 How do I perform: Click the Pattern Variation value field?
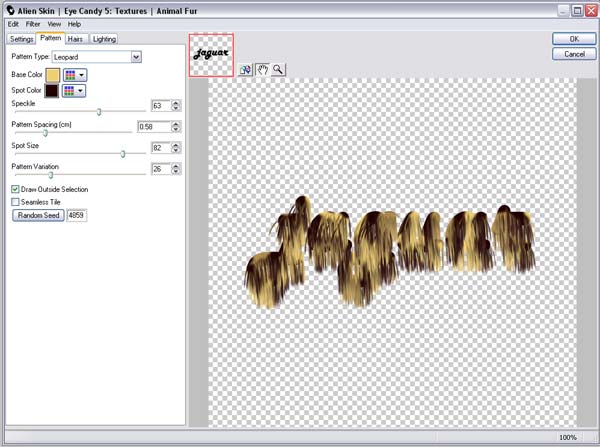point(161,169)
